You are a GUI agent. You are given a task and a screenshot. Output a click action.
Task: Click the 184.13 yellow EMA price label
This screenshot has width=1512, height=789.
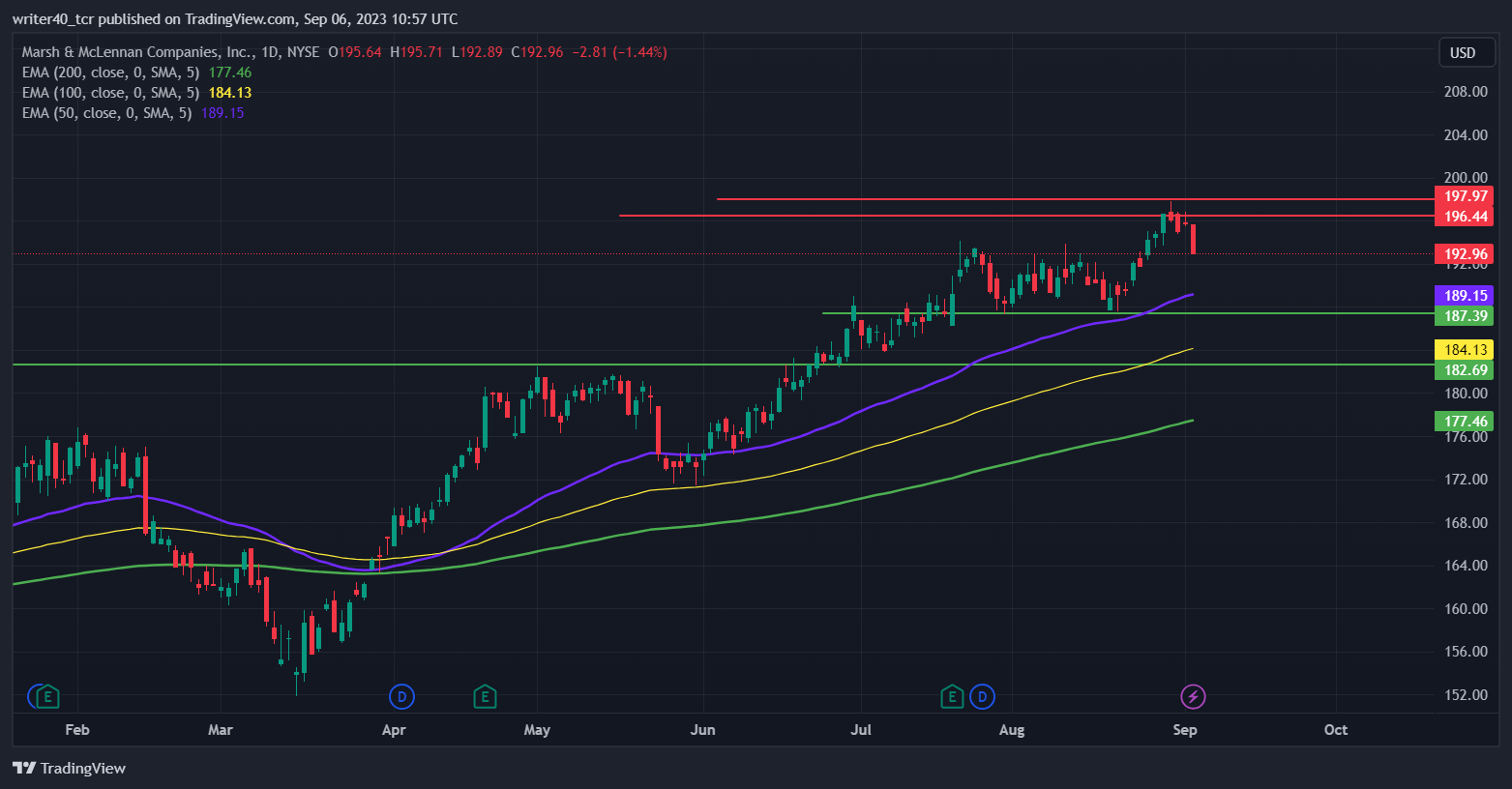pos(1466,350)
